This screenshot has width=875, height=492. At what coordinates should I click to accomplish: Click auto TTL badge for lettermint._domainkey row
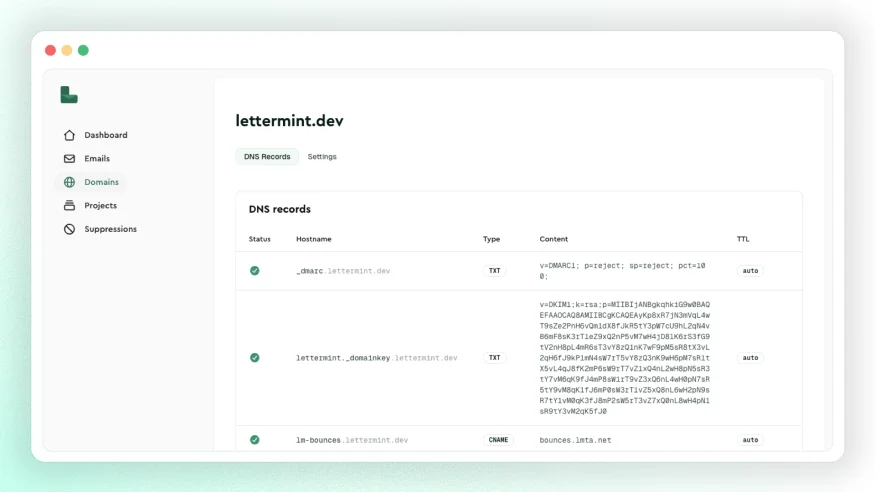(750, 358)
